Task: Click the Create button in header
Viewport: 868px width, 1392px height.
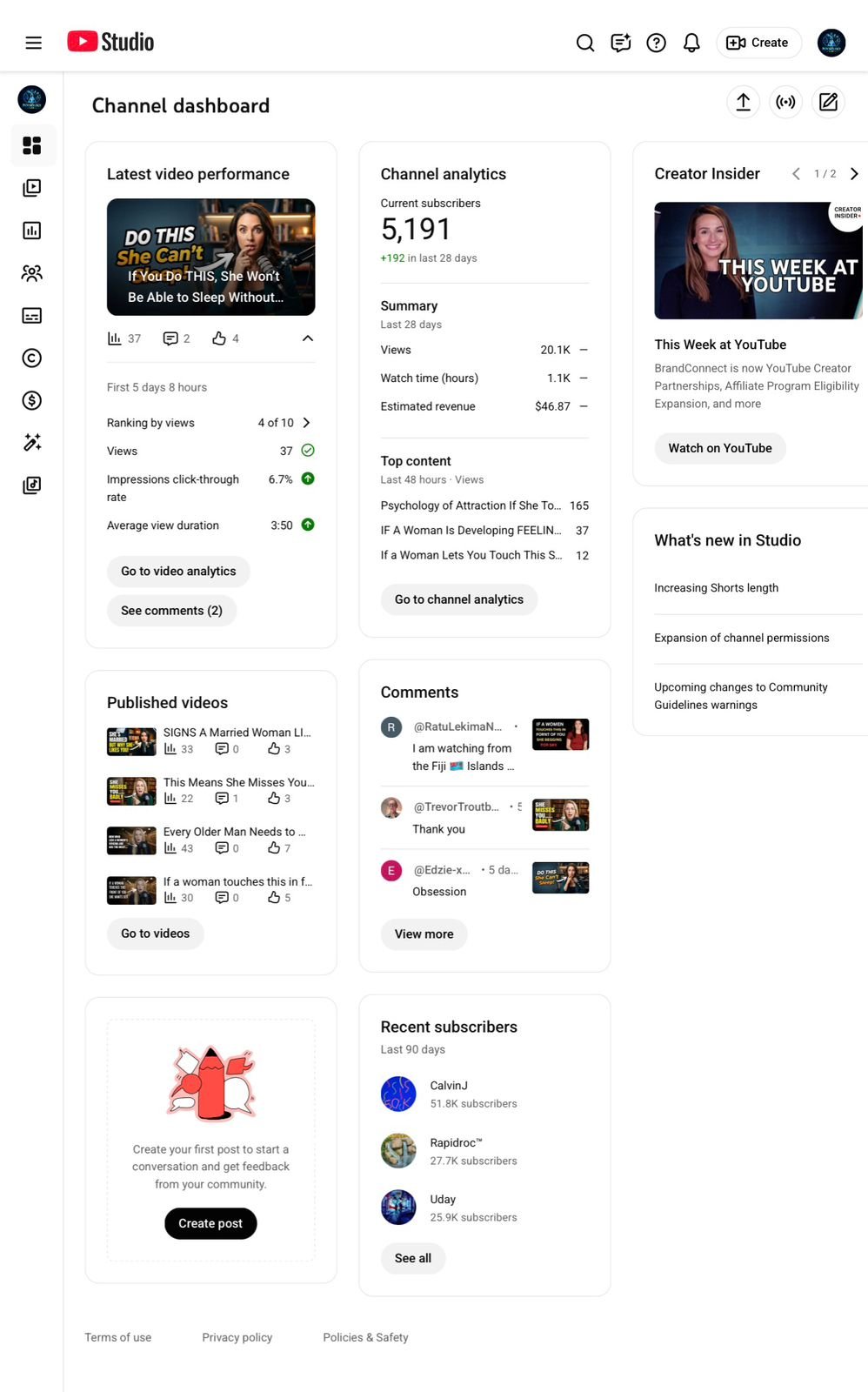Action: pyautogui.click(x=758, y=43)
